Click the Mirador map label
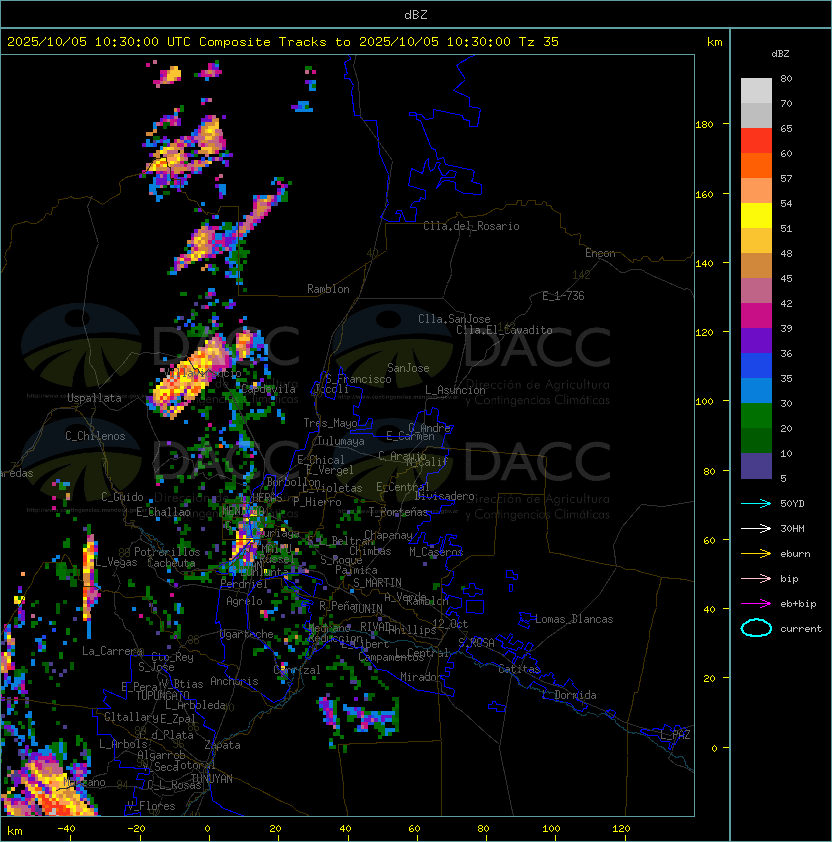The height and width of the screenshot is (842, 832). 422,677
